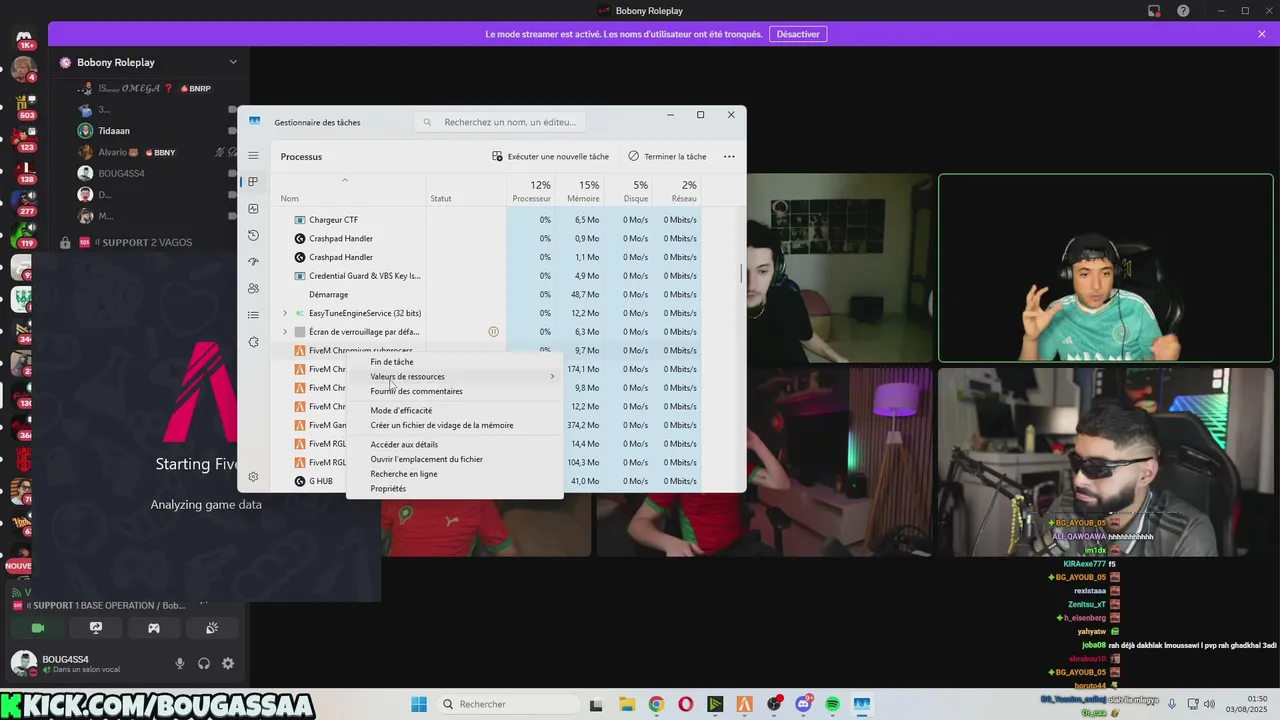Open Discord soundboard button
Image resolution: width=1280 pixels, height=720 pixels.
[212, 628]
